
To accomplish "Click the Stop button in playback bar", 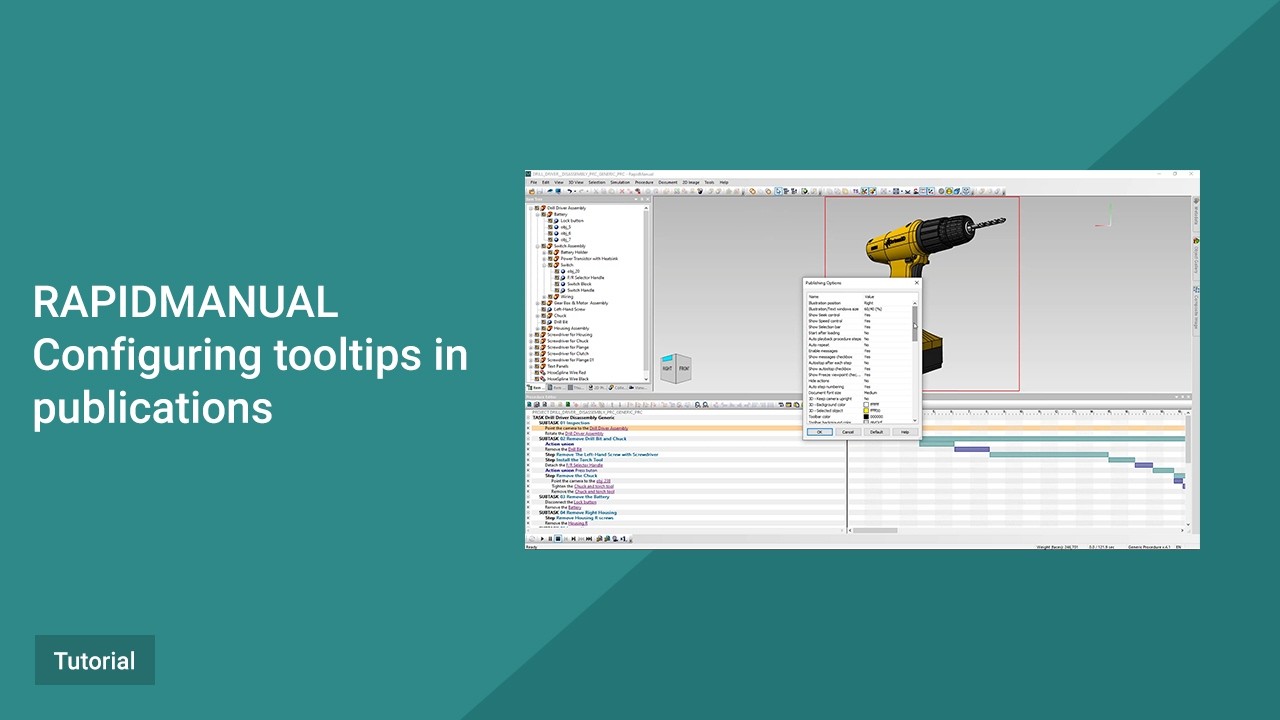I will point(558,538).
